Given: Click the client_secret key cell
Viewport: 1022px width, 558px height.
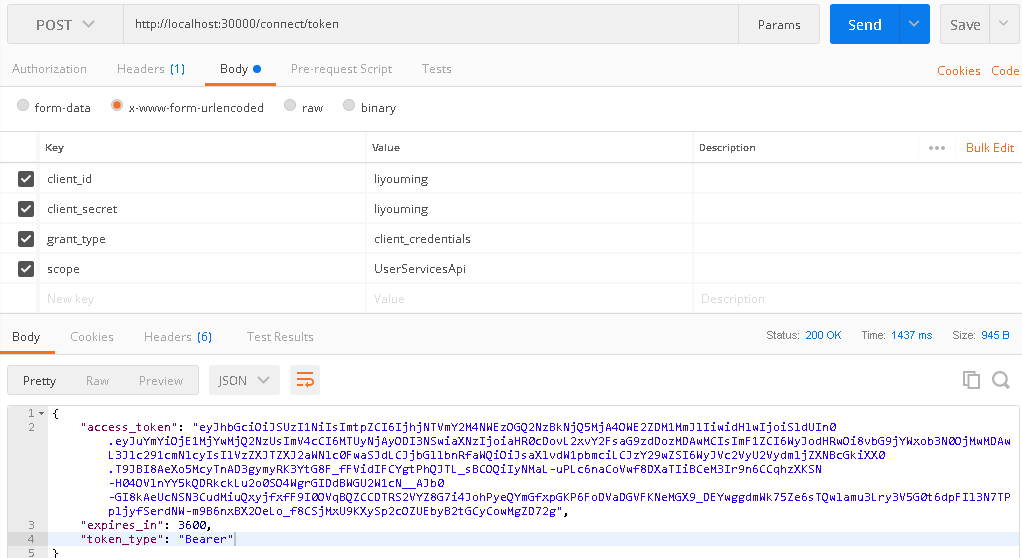Looking at the screenshot, I should [x=203, y=209].
